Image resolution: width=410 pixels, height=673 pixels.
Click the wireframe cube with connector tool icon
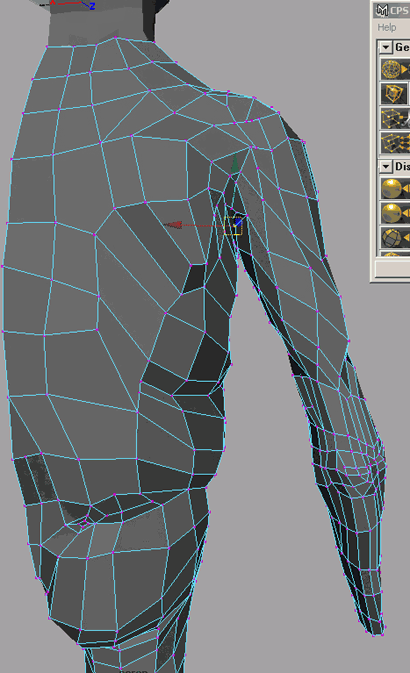coord(395,118)
